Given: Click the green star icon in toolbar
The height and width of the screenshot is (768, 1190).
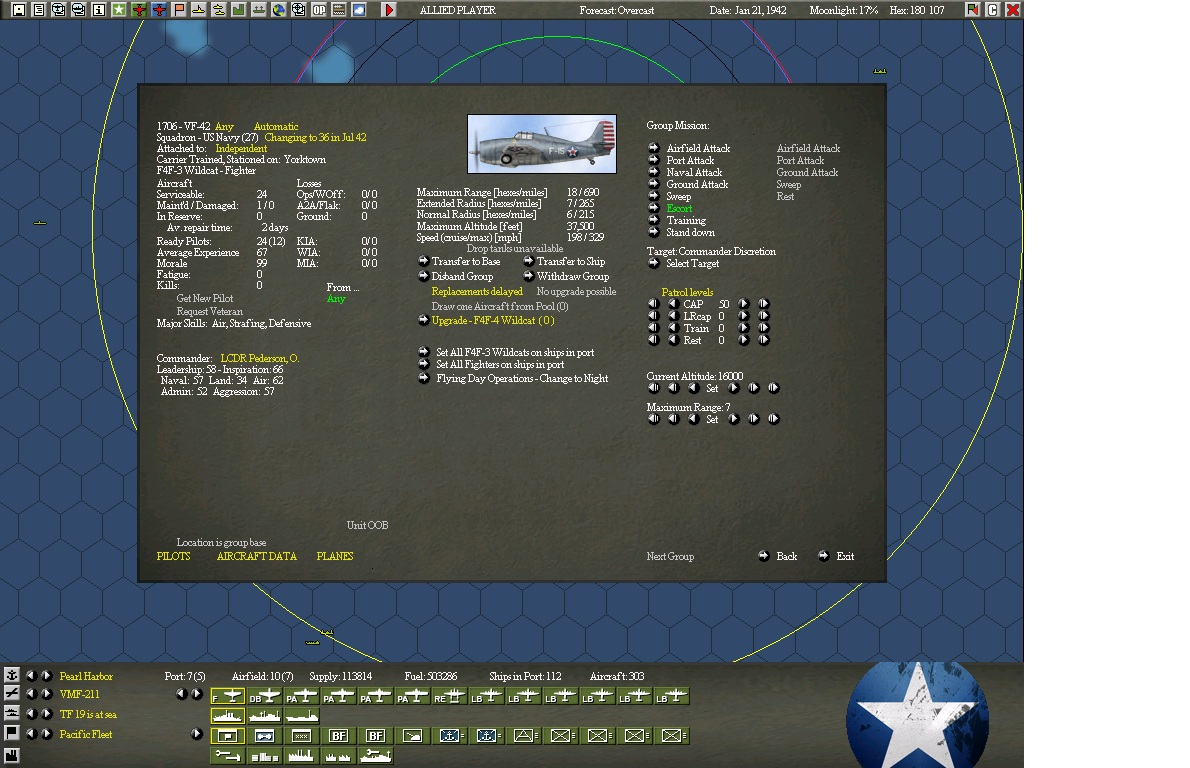Looking at the screenshot, I should point(118,10).
